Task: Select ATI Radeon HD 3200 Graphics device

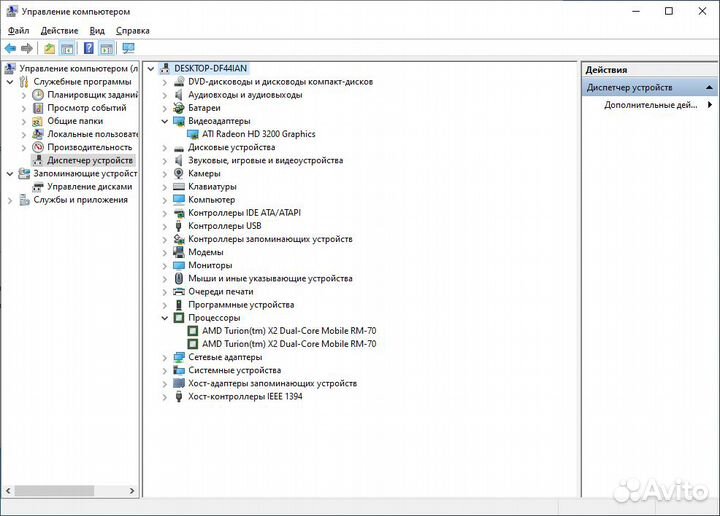Action: pyautogui.click(x=258, y=134)
